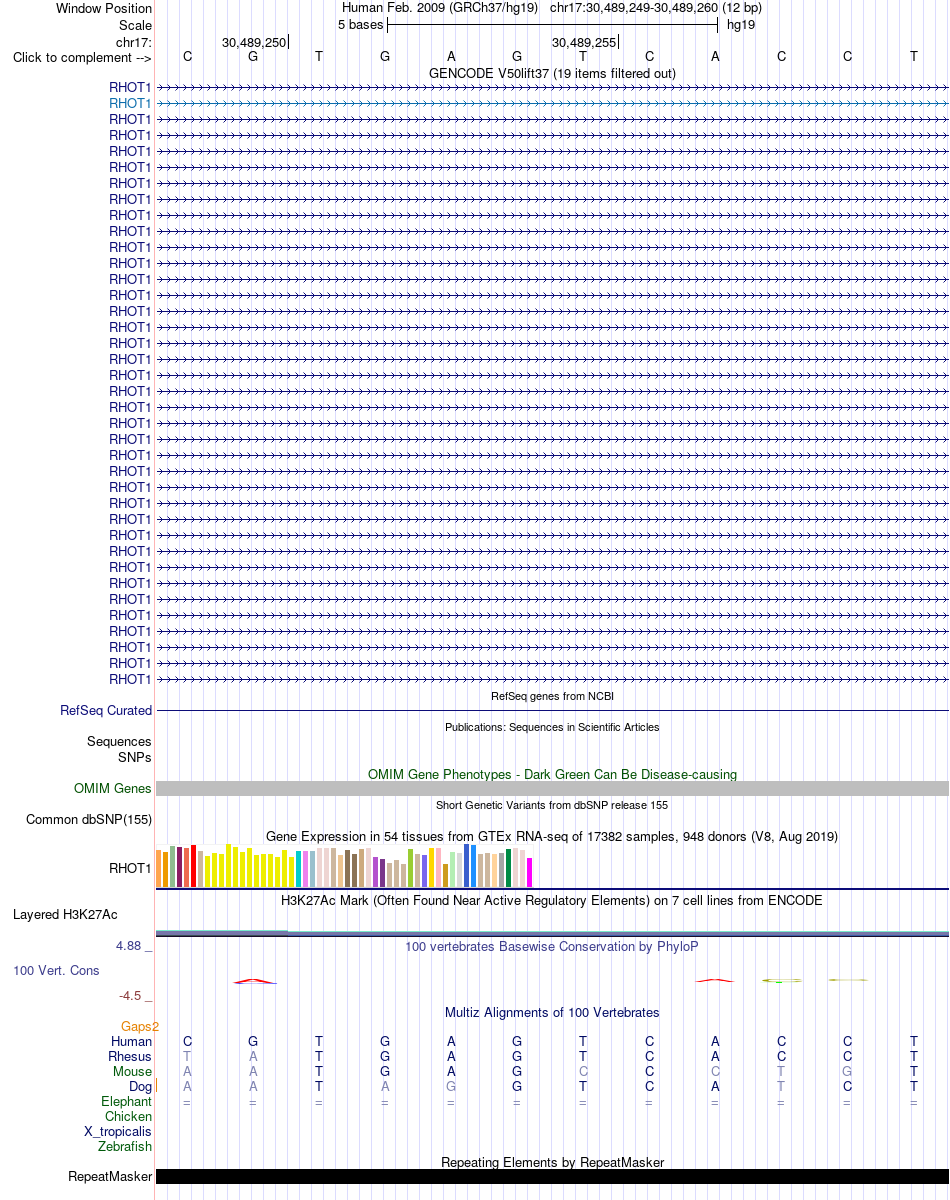
Task: Open the GTEx Gene Expression track title
Action: [x=552, y=836]
